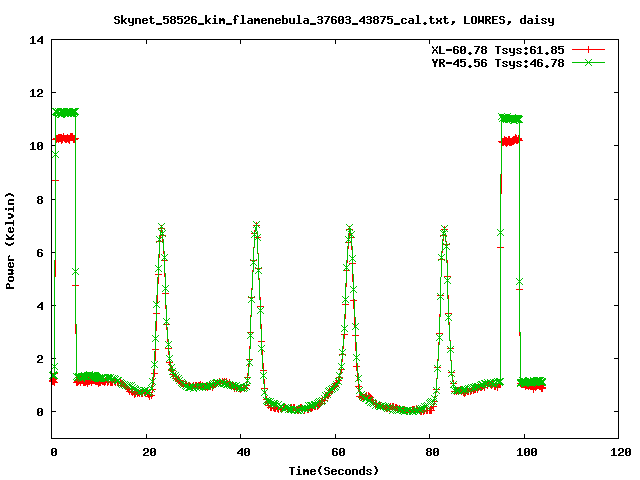This screenshot has width=640, height=480.
Task: Click the green calibration plateau near 97 seconds
Action: (x=510, y=119)
